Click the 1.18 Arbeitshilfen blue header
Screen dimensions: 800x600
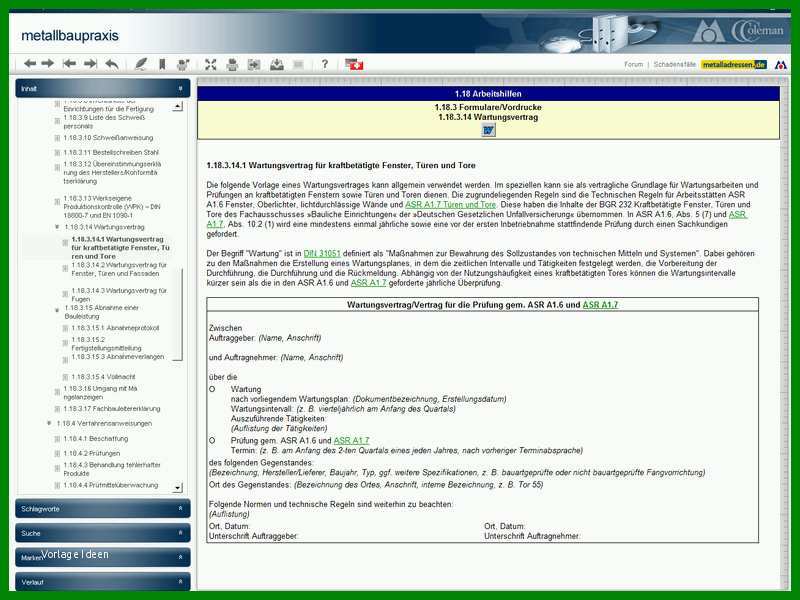tap(488, 93)
